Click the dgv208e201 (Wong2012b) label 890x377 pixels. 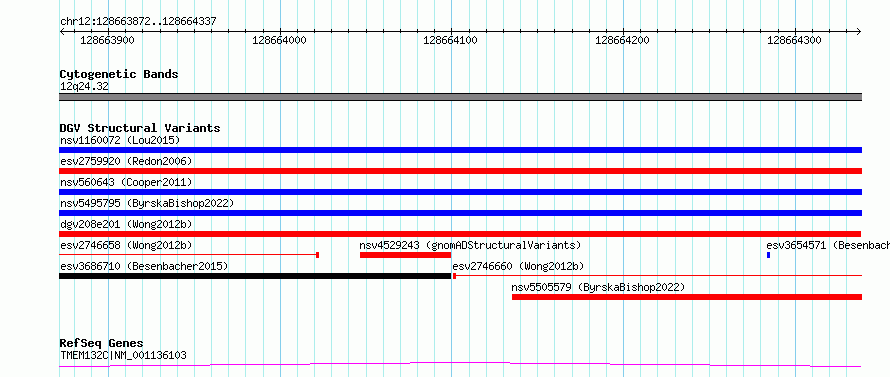[x=126, y=224]
